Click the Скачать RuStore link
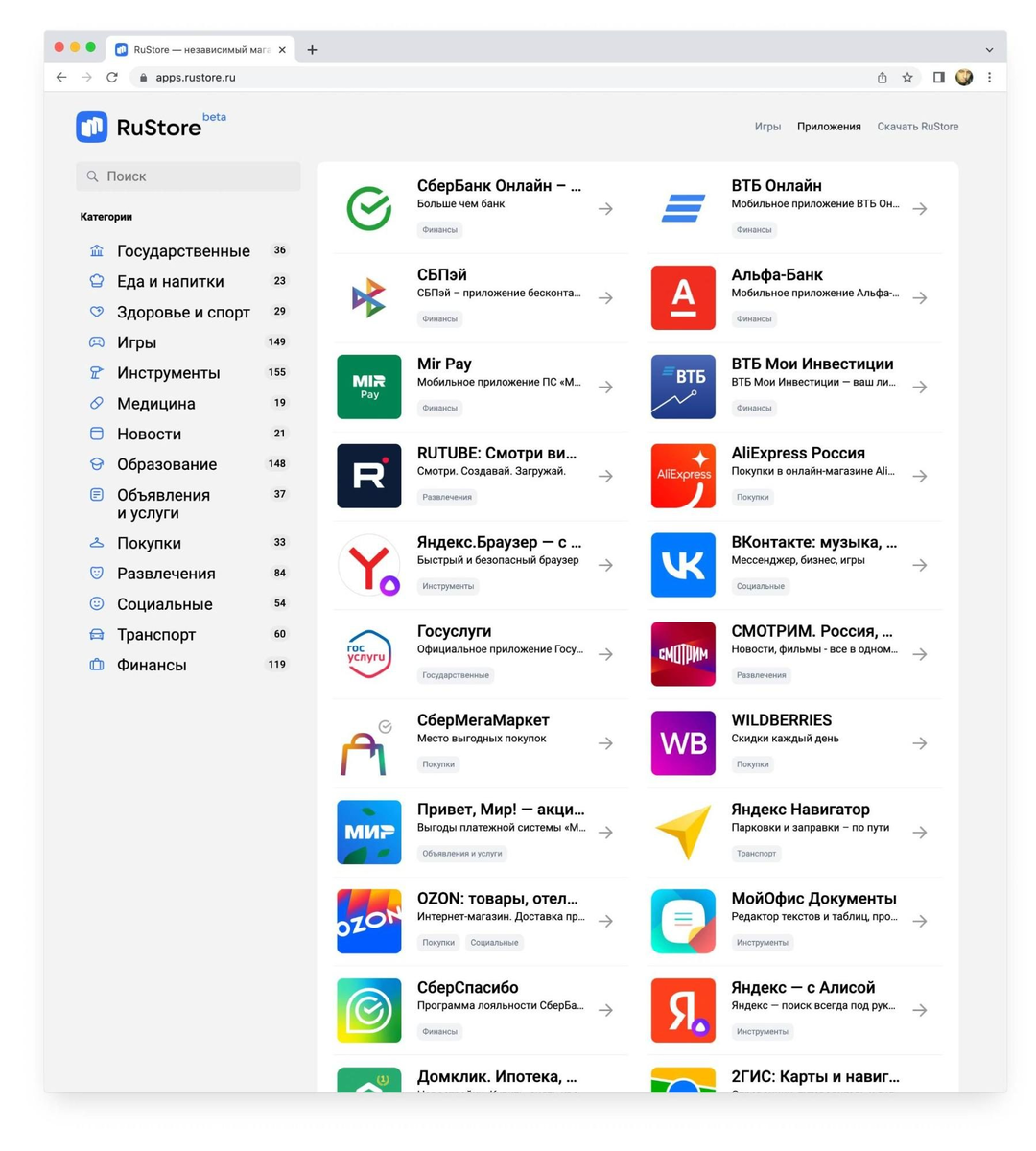The image size is (1036, 1151). [x=918, y=127]
